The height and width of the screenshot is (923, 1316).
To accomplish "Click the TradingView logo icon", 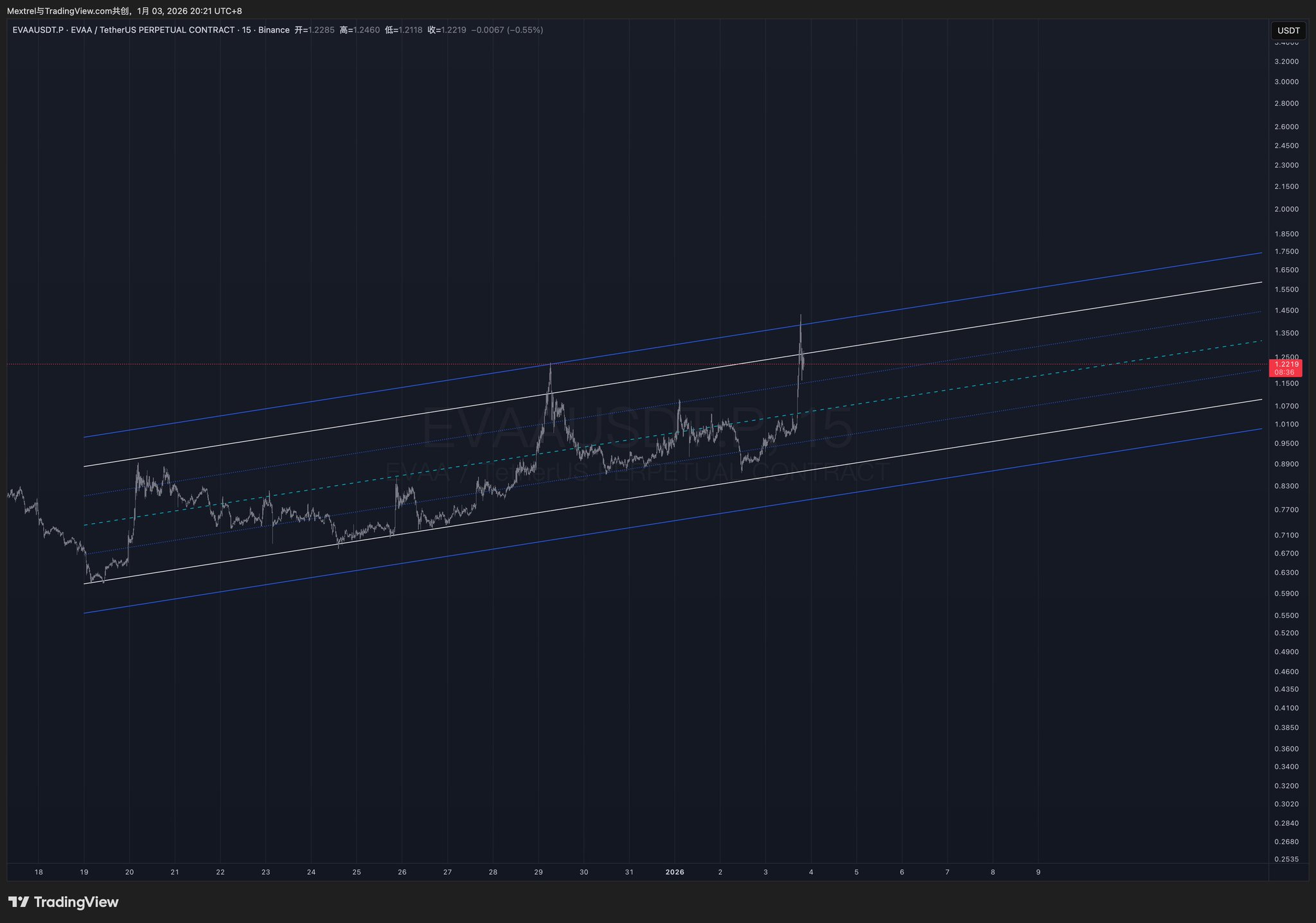I will coord(19,902).
